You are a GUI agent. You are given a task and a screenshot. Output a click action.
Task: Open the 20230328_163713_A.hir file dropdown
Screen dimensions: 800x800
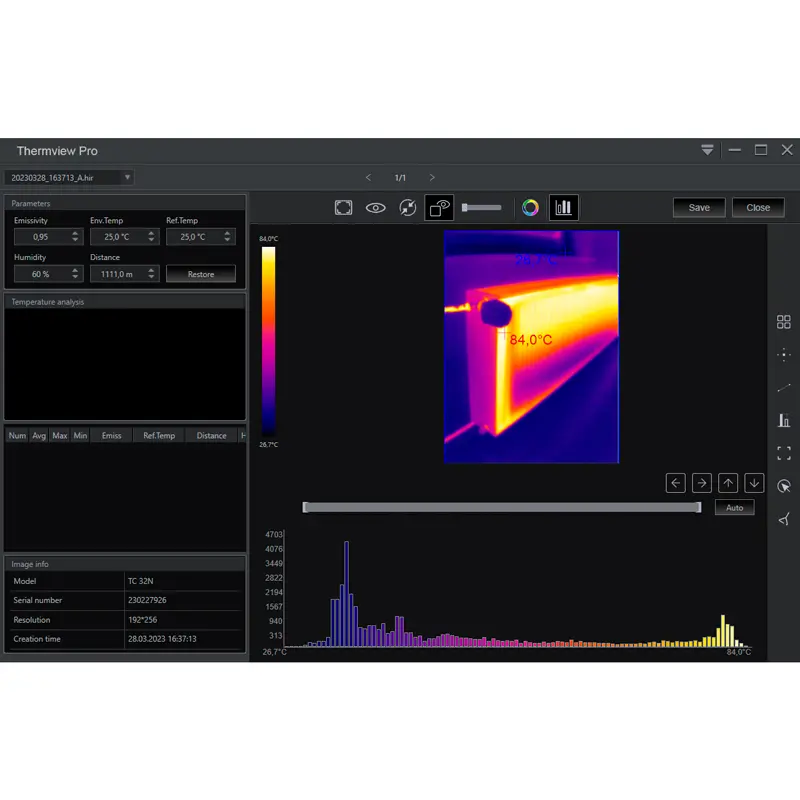pos(69,177)
